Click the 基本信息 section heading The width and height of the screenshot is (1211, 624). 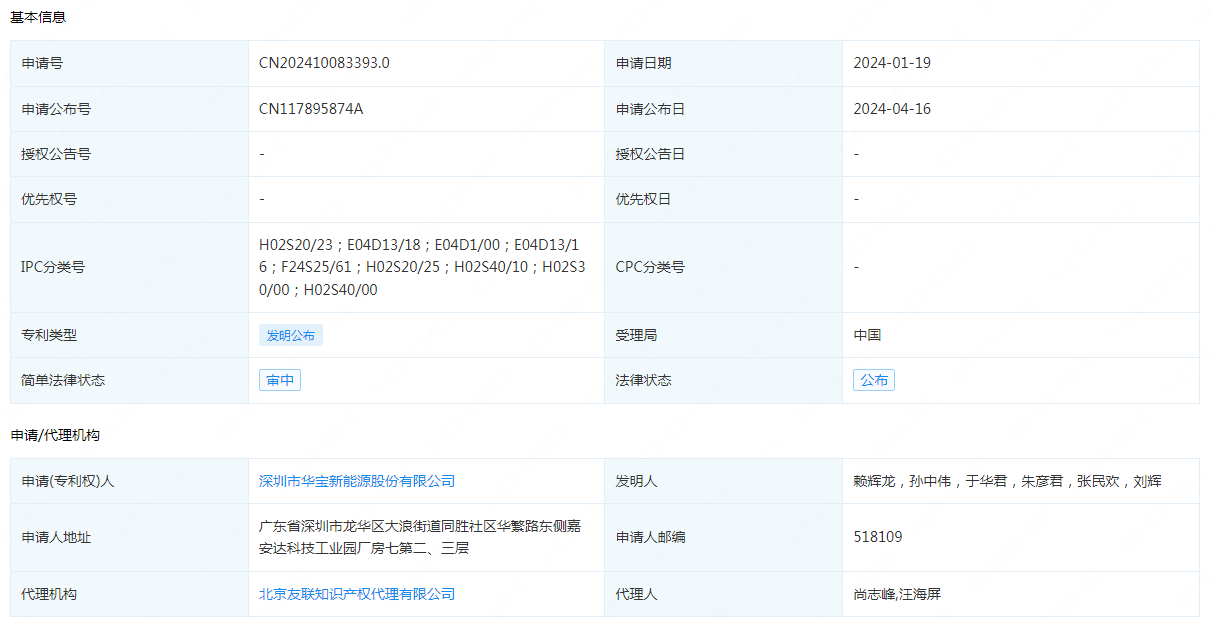click(x=38, y=17)
